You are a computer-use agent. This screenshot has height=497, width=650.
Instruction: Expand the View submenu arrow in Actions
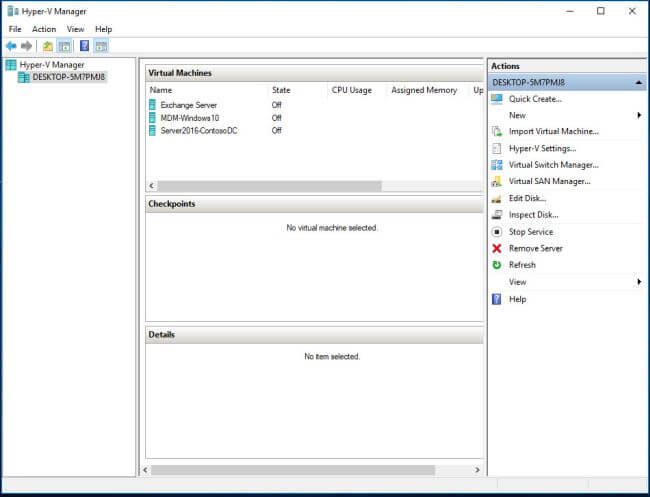(639, 282)
